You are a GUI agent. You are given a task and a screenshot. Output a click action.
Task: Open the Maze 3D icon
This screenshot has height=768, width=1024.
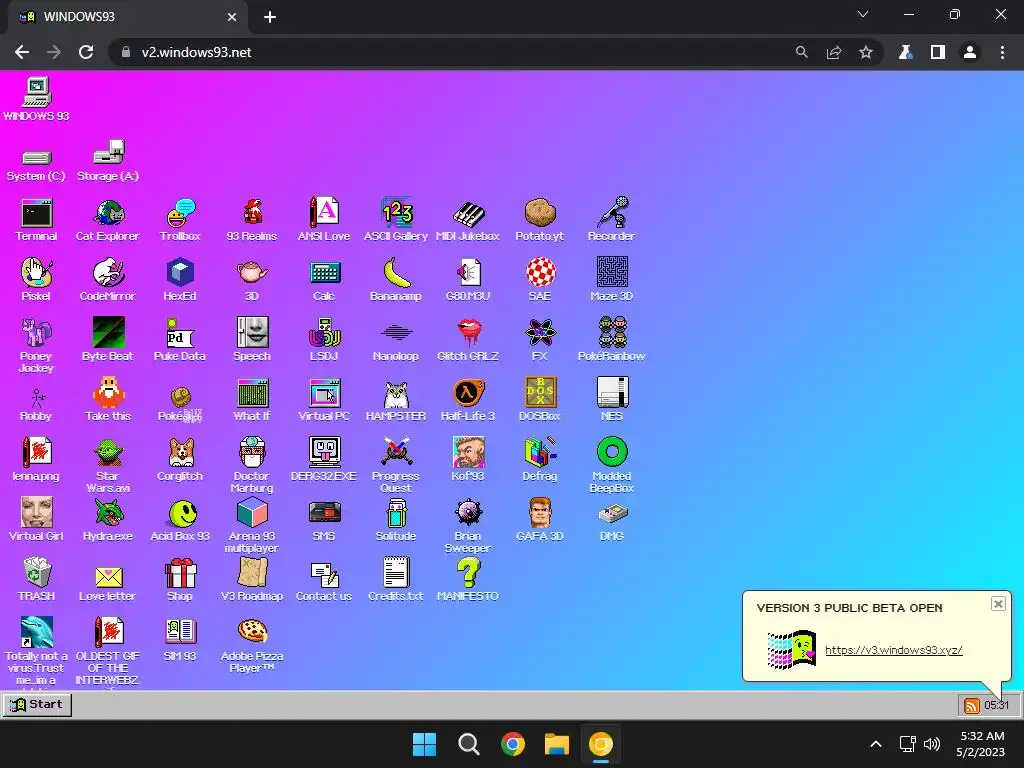611,280
